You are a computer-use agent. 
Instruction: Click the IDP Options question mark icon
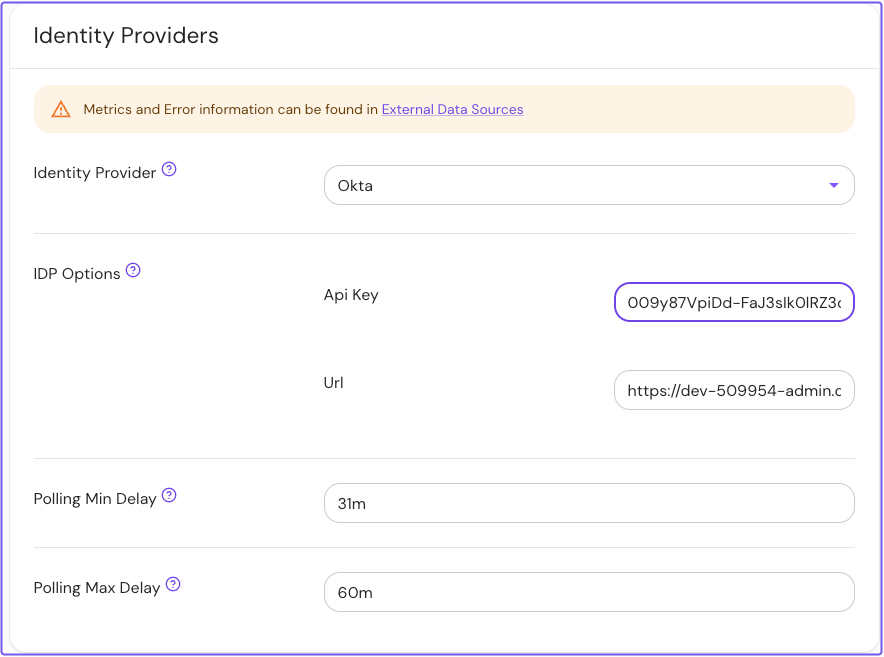[133, 268]
